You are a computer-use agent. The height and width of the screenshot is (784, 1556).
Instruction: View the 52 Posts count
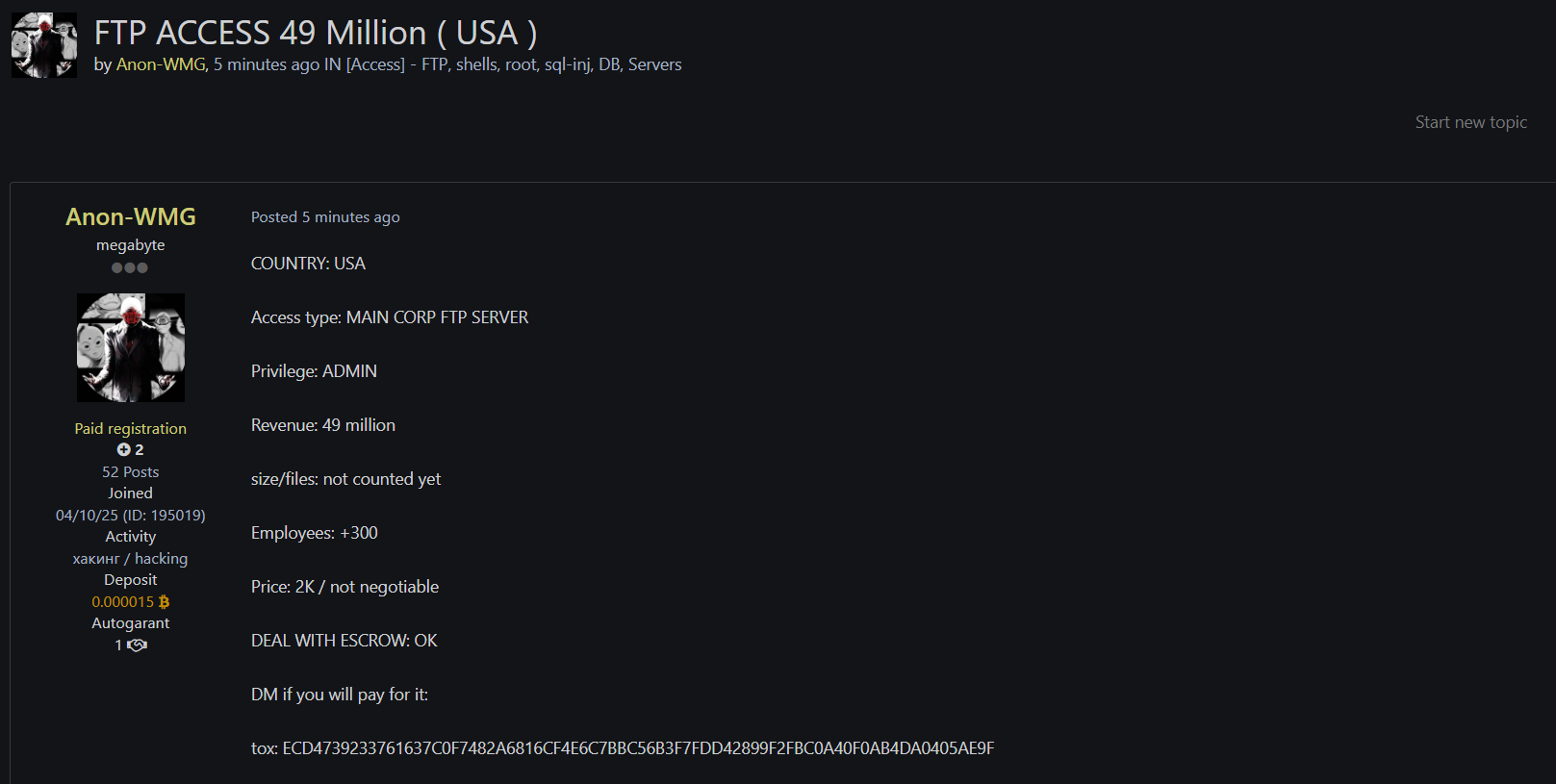(131, 472)
